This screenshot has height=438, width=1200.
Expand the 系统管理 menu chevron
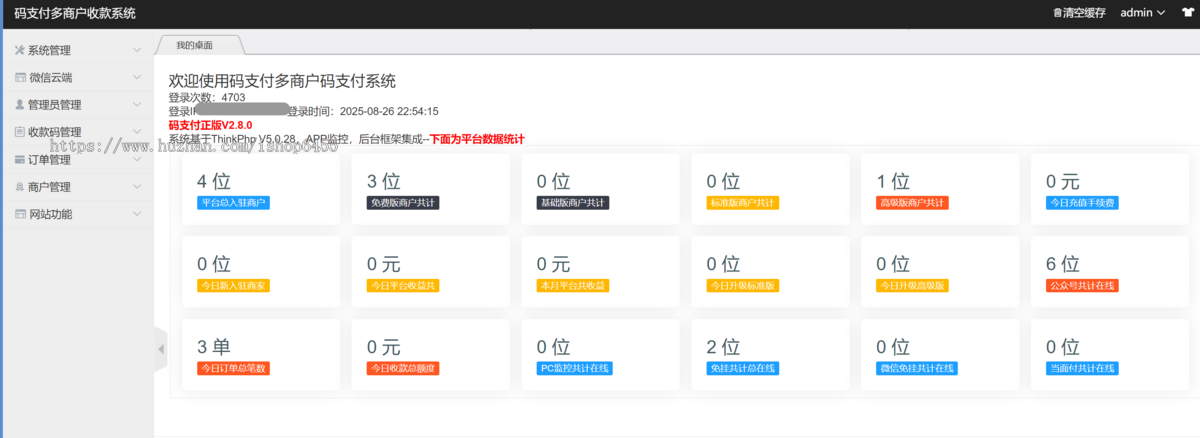click(x=137, y=50)
